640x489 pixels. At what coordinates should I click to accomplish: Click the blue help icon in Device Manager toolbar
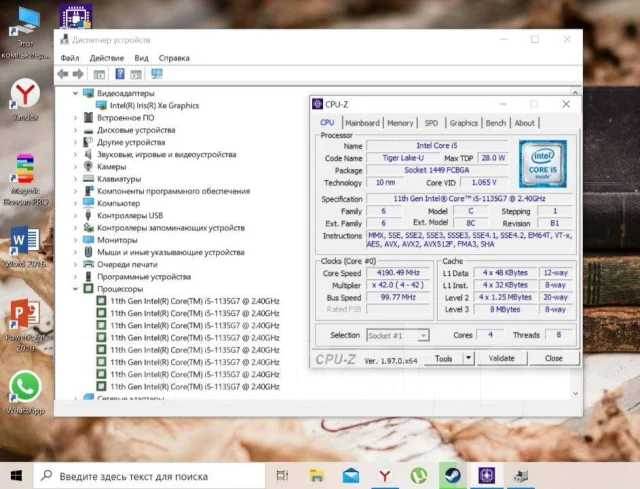tap(120, 73)
